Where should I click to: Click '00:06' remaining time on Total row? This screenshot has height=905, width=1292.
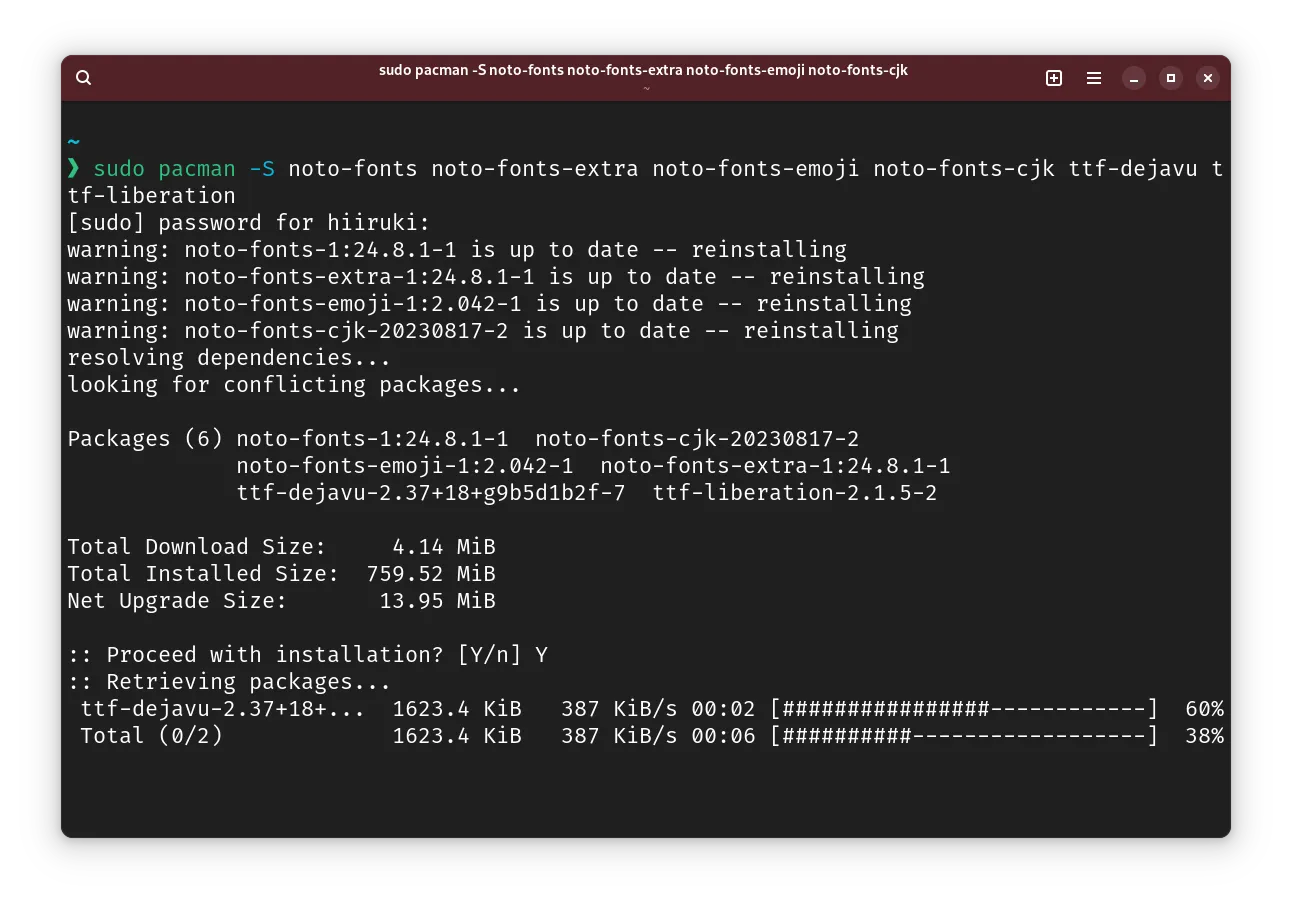[x=723, y=735]
